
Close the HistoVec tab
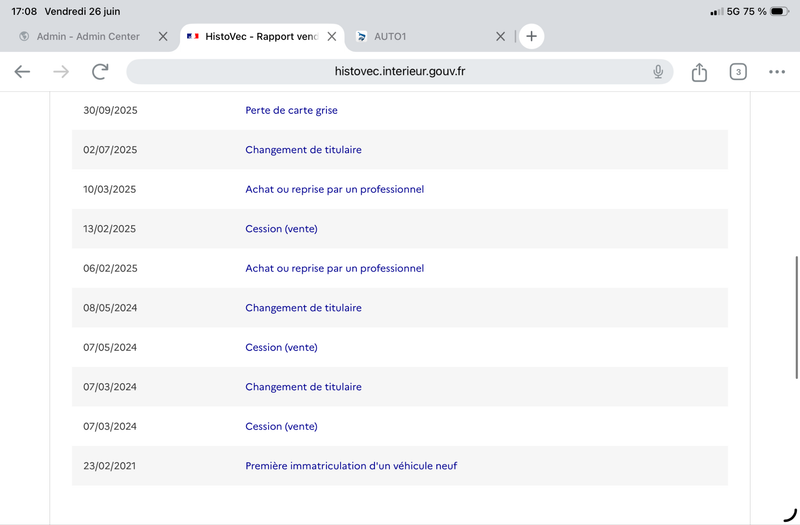(332, 36)
